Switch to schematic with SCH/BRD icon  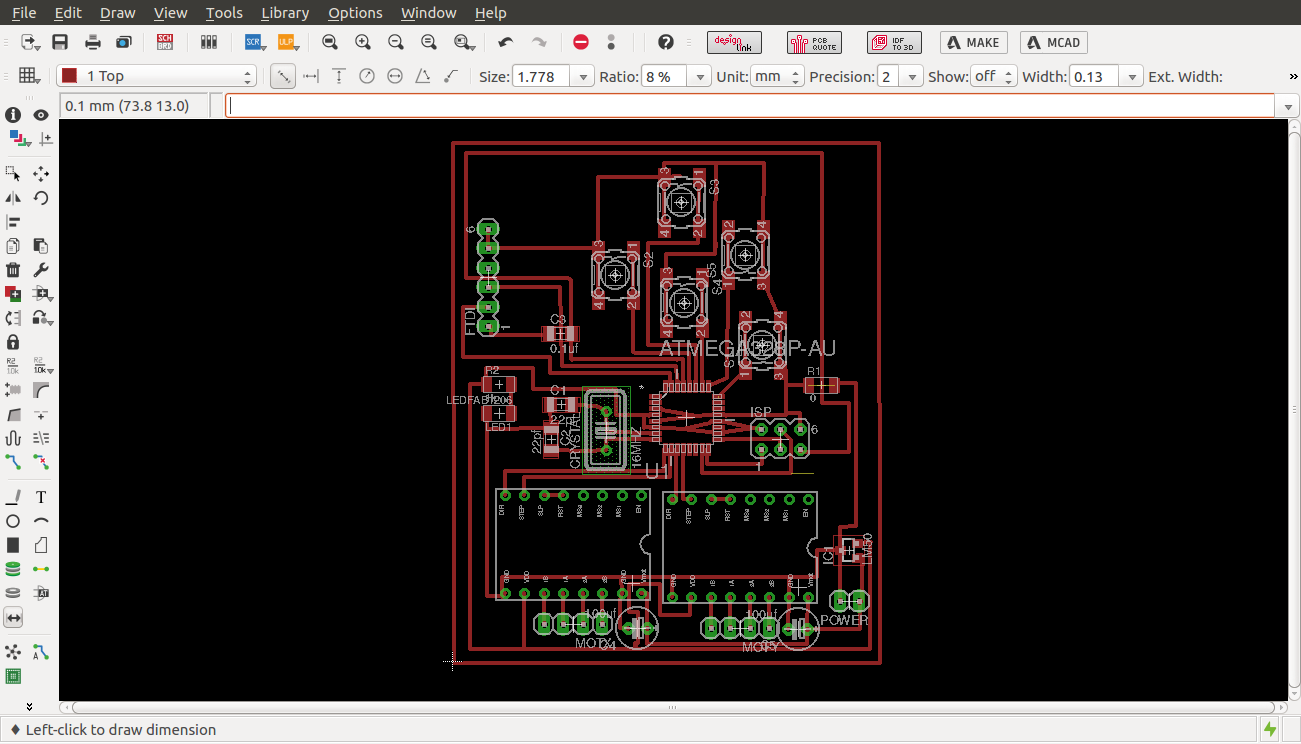point(165,42)
